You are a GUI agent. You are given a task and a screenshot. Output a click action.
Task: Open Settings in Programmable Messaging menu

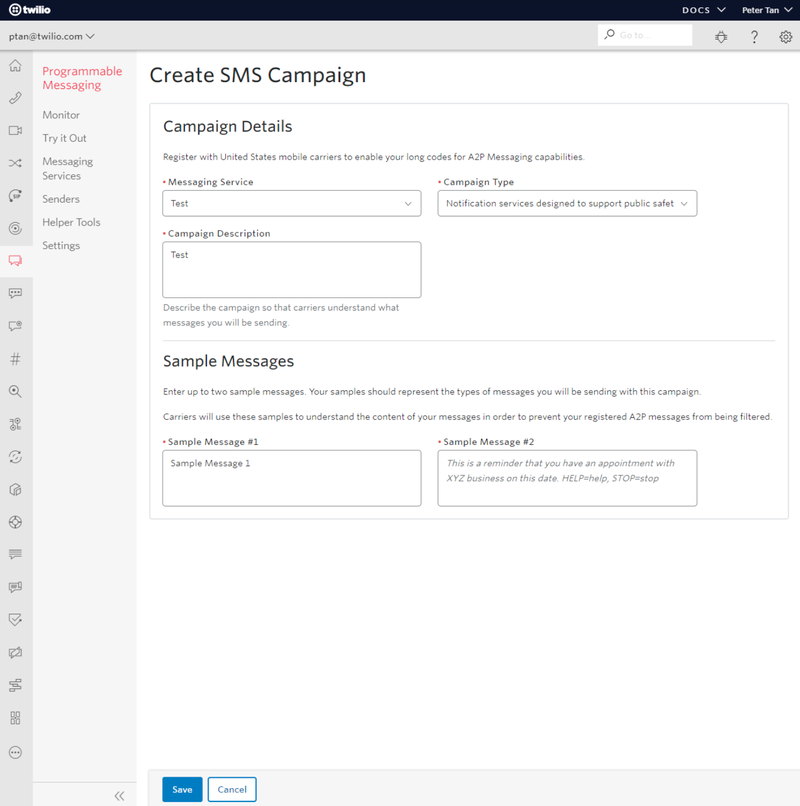click(61, 246)
